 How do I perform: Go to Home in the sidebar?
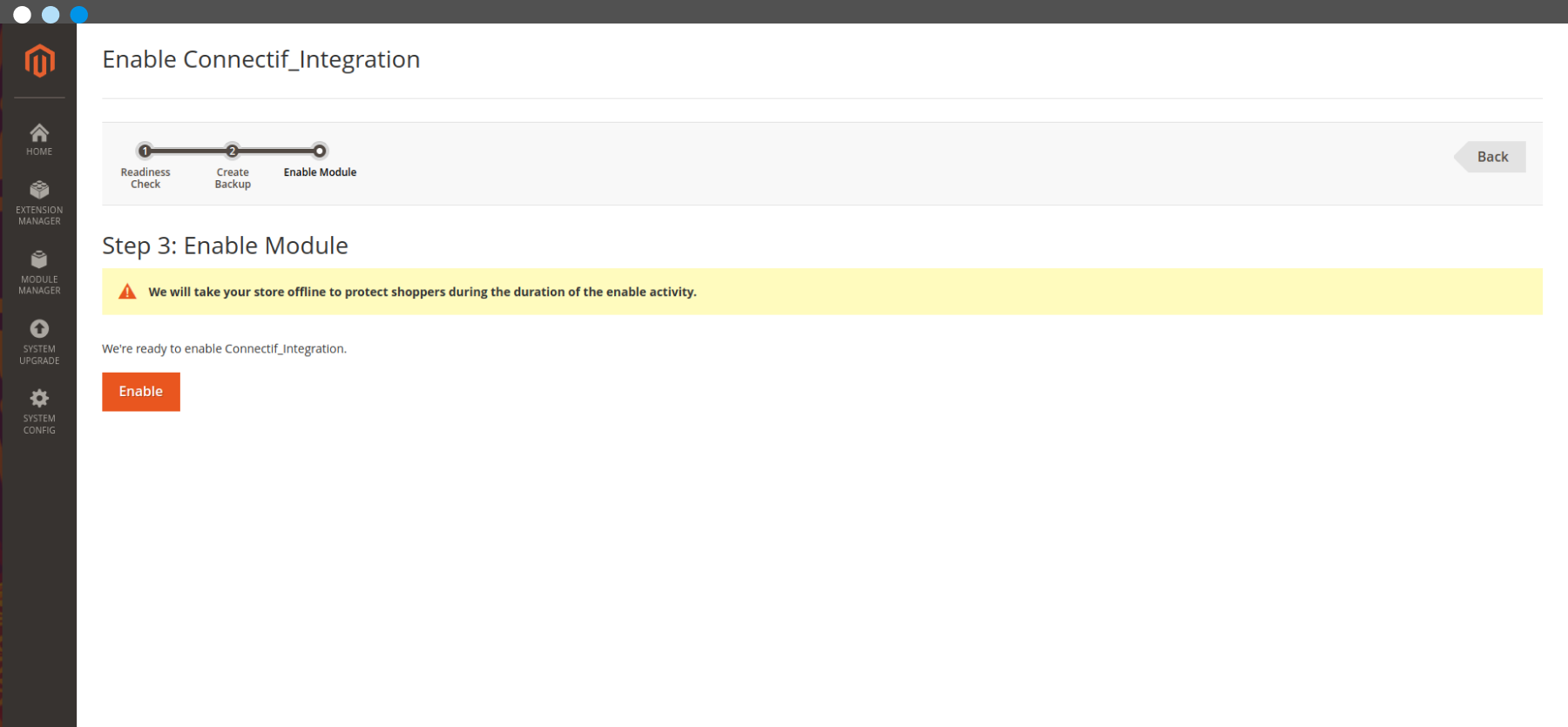tap(39, 139)
